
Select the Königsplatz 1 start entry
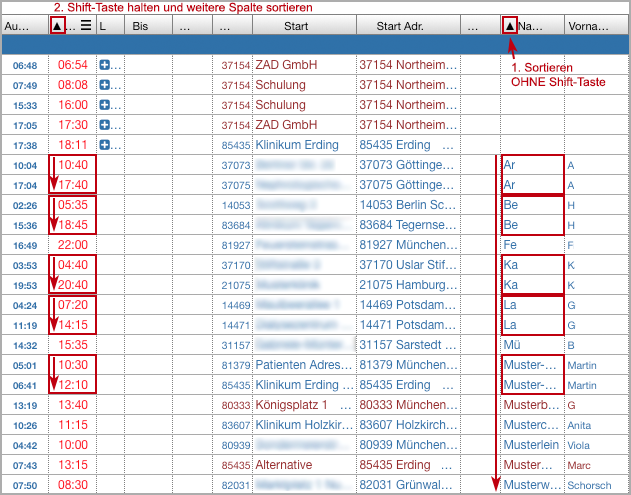point(298,405)
